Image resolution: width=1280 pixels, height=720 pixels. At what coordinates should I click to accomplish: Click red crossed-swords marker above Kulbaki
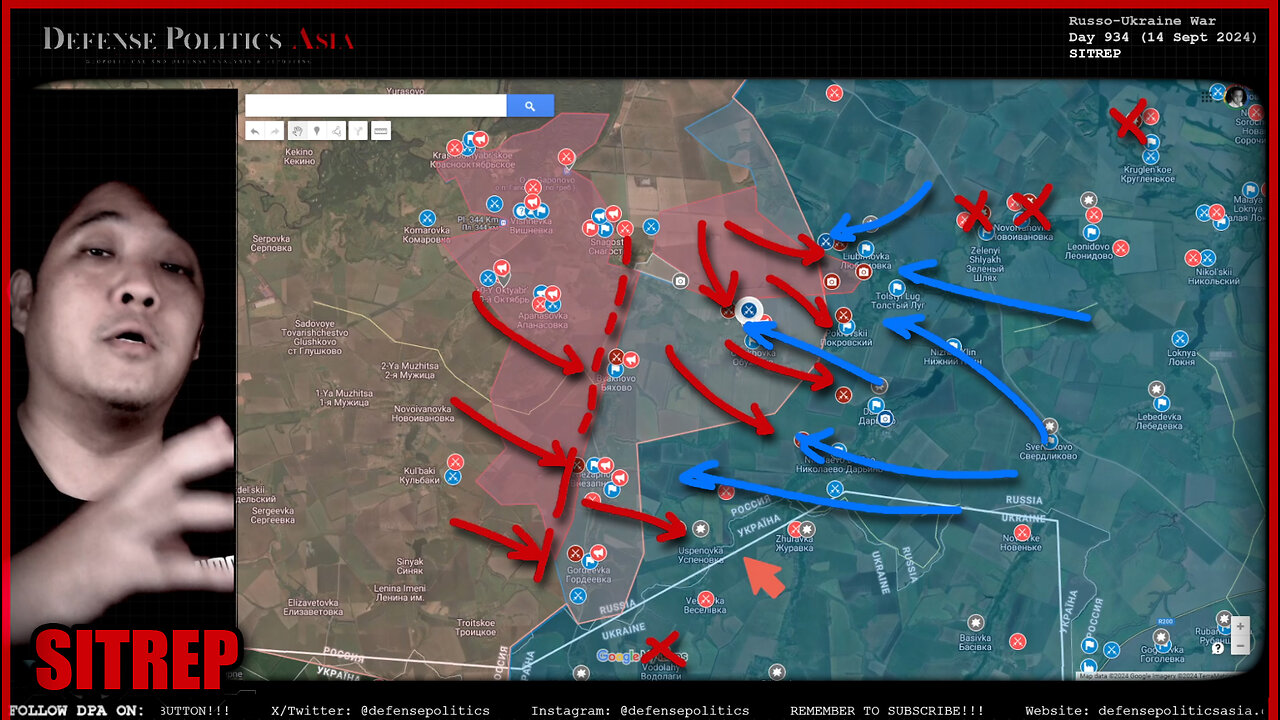tap(455, 462)
